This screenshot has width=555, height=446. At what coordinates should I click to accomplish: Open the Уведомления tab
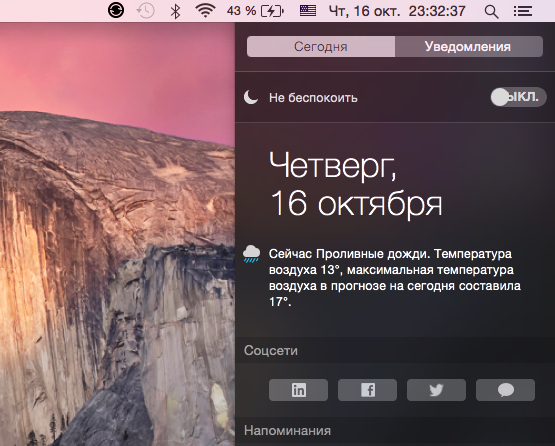tap(469, 46)
